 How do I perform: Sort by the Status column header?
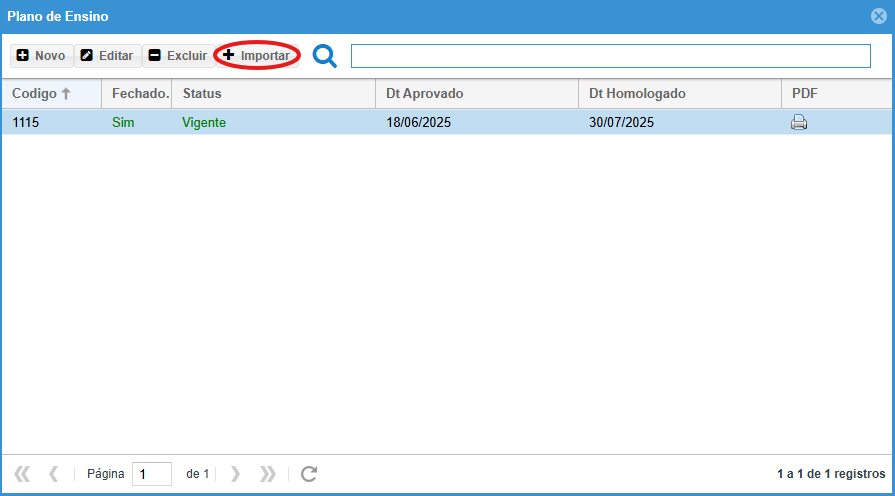pos(273,94)
